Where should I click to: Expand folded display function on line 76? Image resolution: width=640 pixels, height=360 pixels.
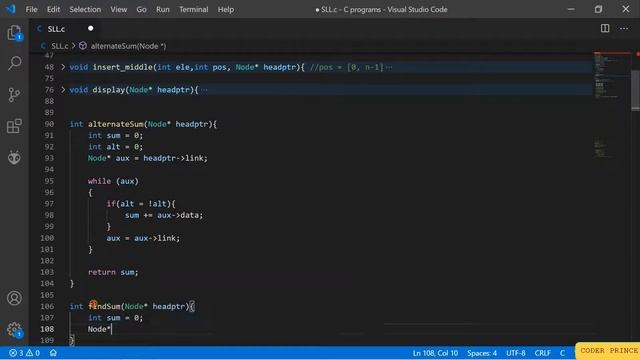(x=63, y=89)
